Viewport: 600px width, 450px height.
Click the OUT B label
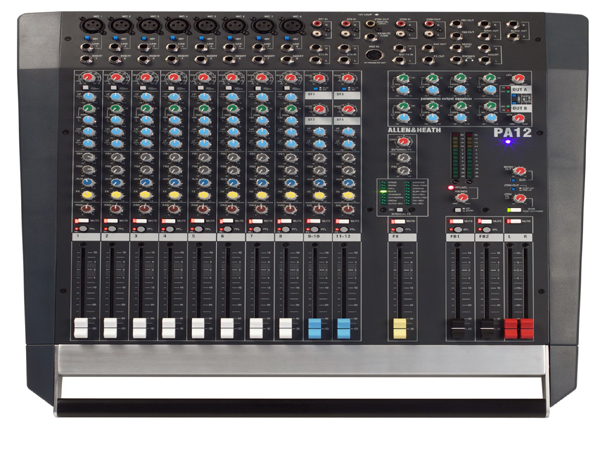tap(520, 108)
